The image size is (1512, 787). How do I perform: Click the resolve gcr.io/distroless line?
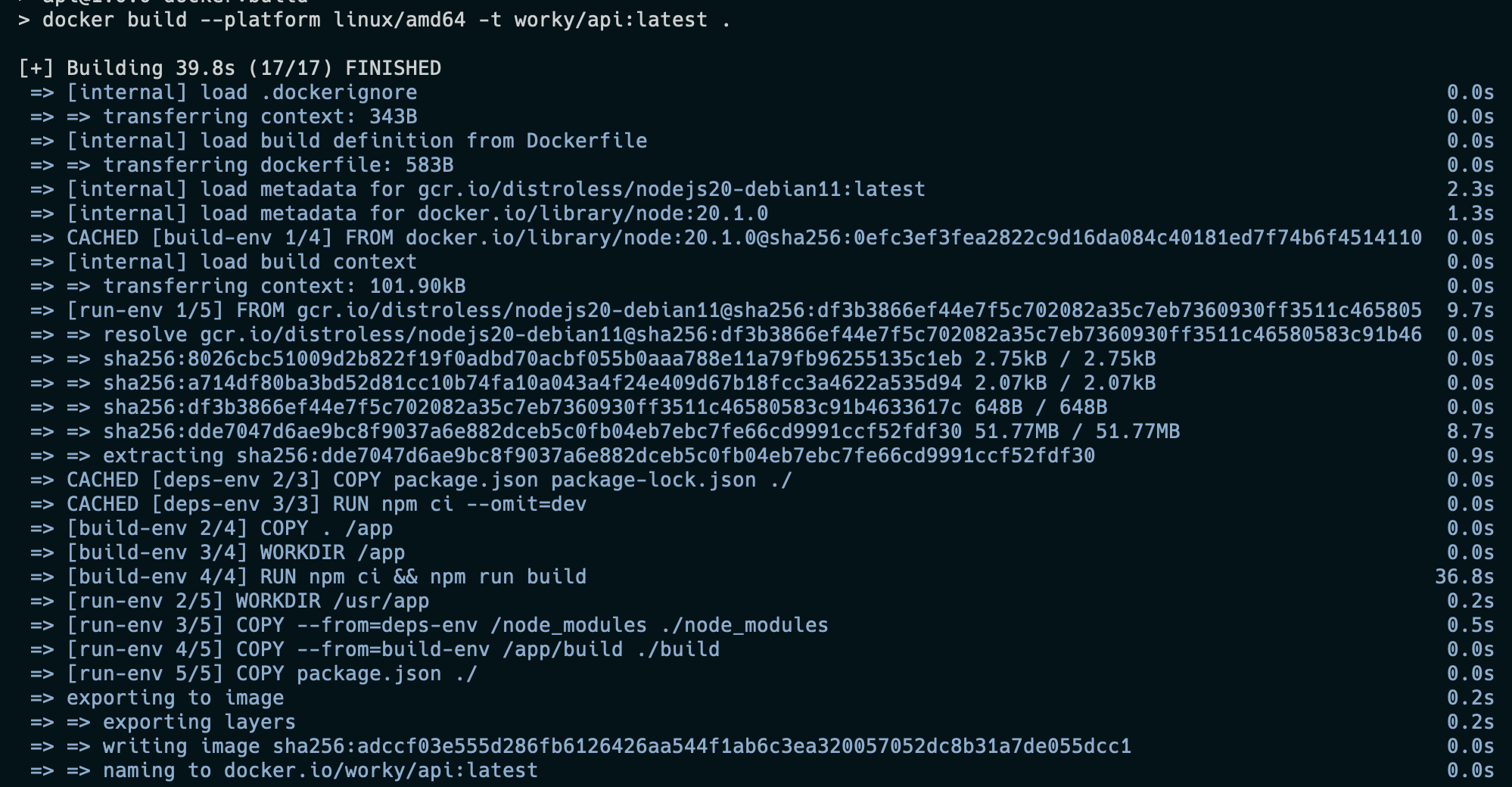coord(762,334)
